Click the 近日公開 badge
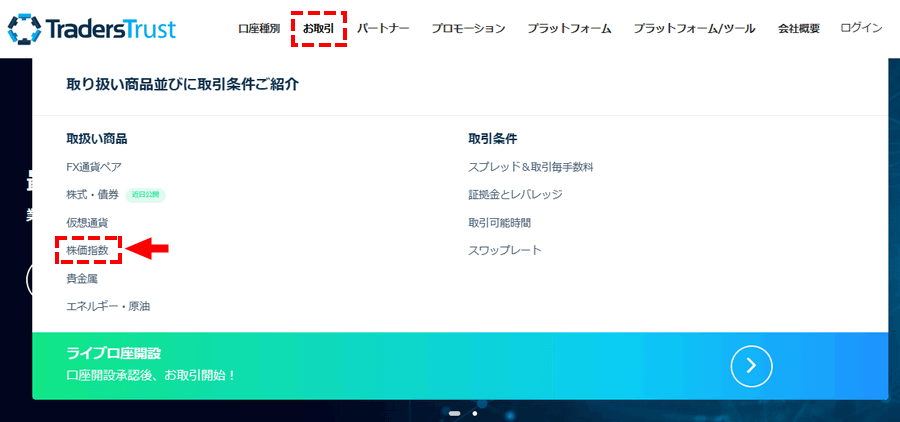 [x=145, y=195]
